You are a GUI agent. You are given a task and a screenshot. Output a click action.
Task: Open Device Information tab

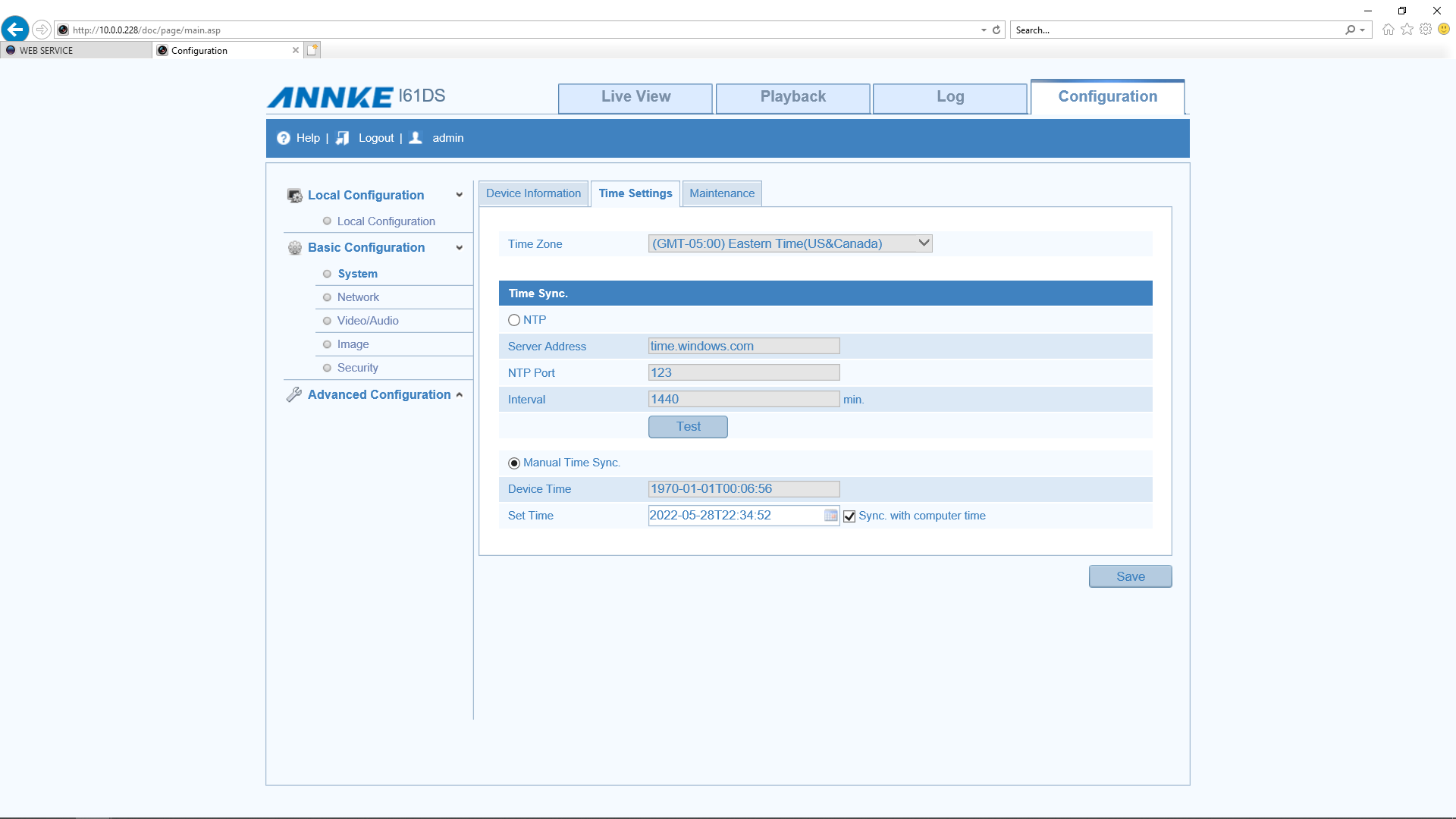pyautogui.click(x=534, y=193)
